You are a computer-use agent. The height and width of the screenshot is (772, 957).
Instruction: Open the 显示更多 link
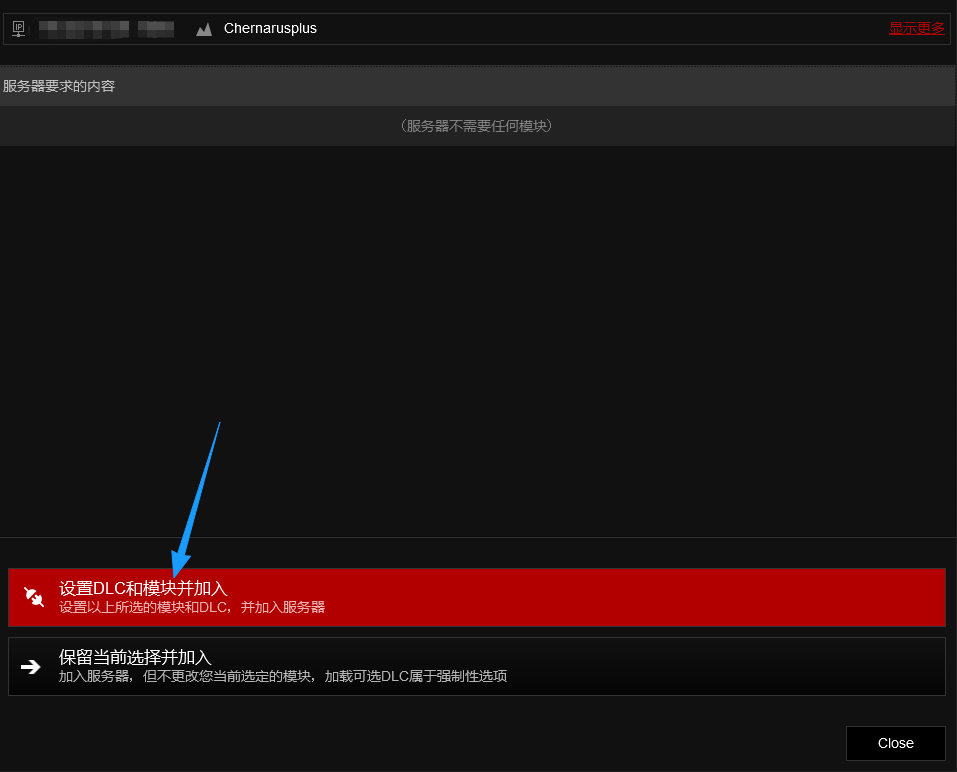coord(916,28)
